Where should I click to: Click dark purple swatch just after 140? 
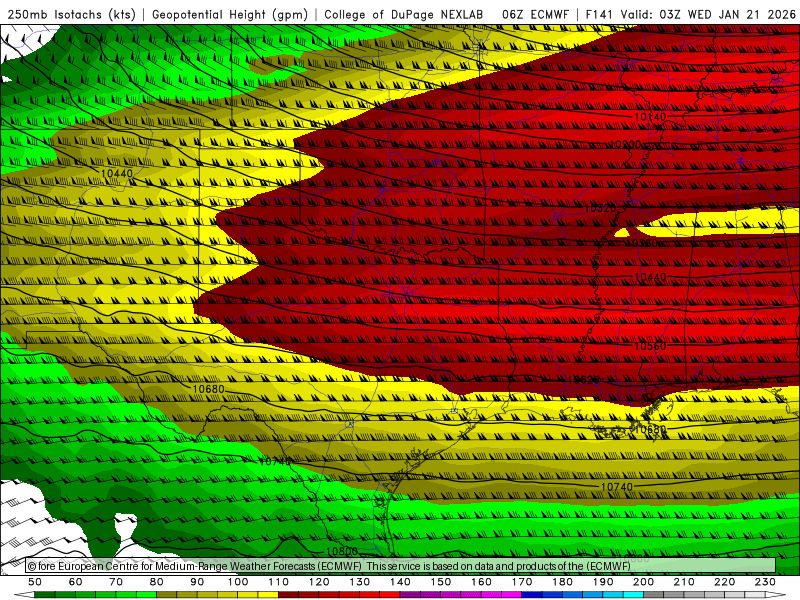(x=410, y=595)
